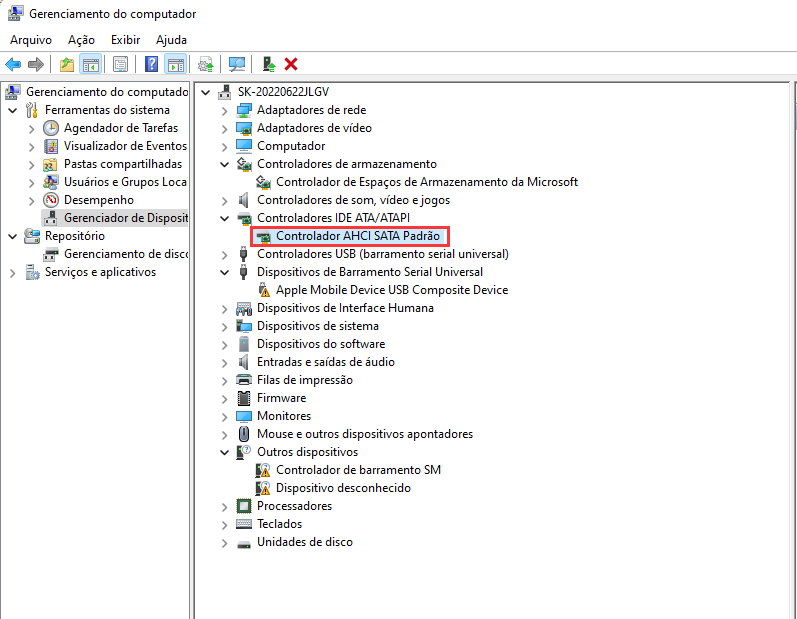Click the Up one level folder icon
This screenshot has height=619, width=797.
pyautogui.click(x=67, y=65)
